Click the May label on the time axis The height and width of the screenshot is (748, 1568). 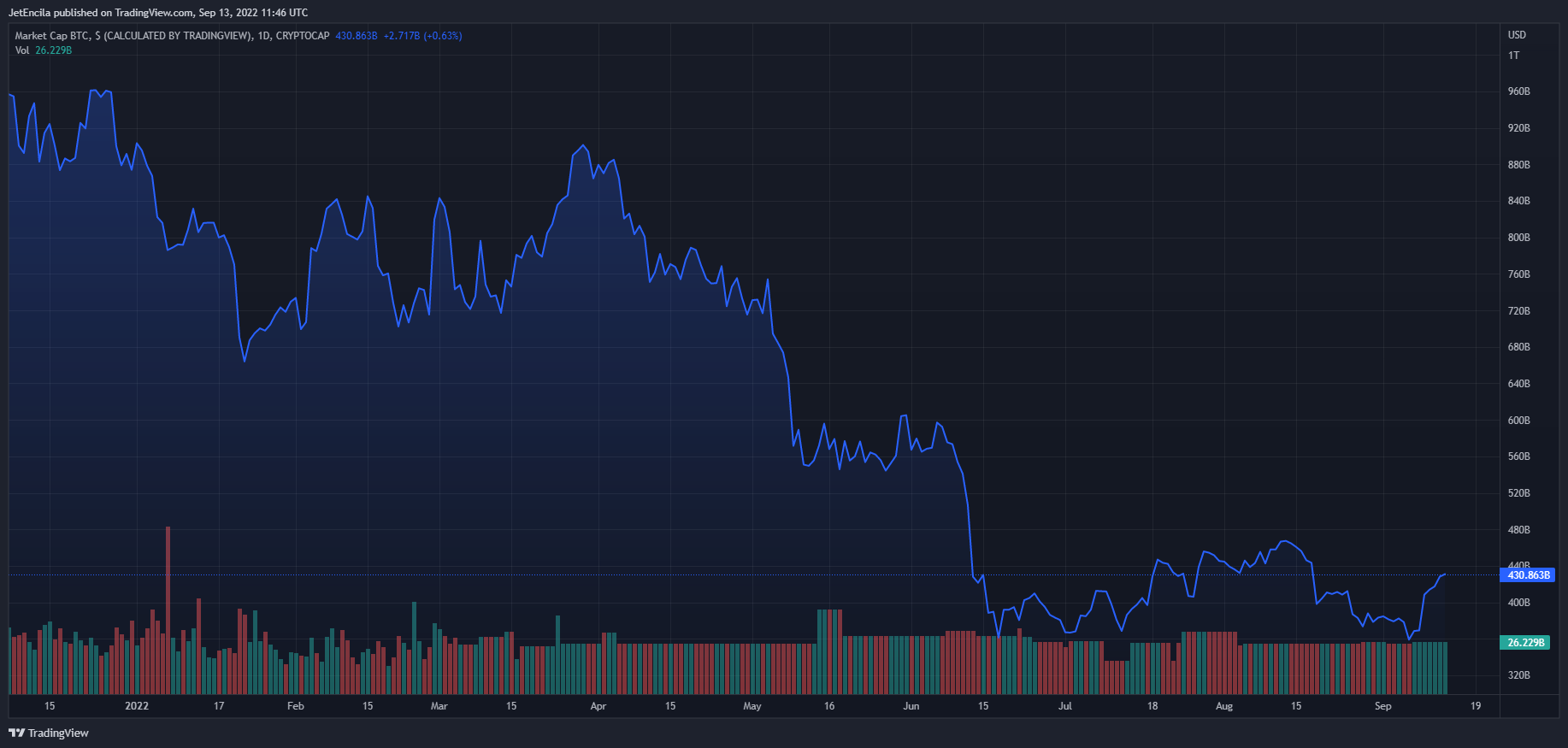pyautogui.click(x=752, y=706)
